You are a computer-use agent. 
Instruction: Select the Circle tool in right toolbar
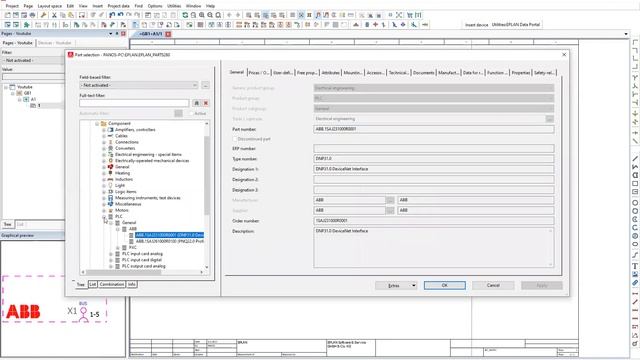click(635, 203)
